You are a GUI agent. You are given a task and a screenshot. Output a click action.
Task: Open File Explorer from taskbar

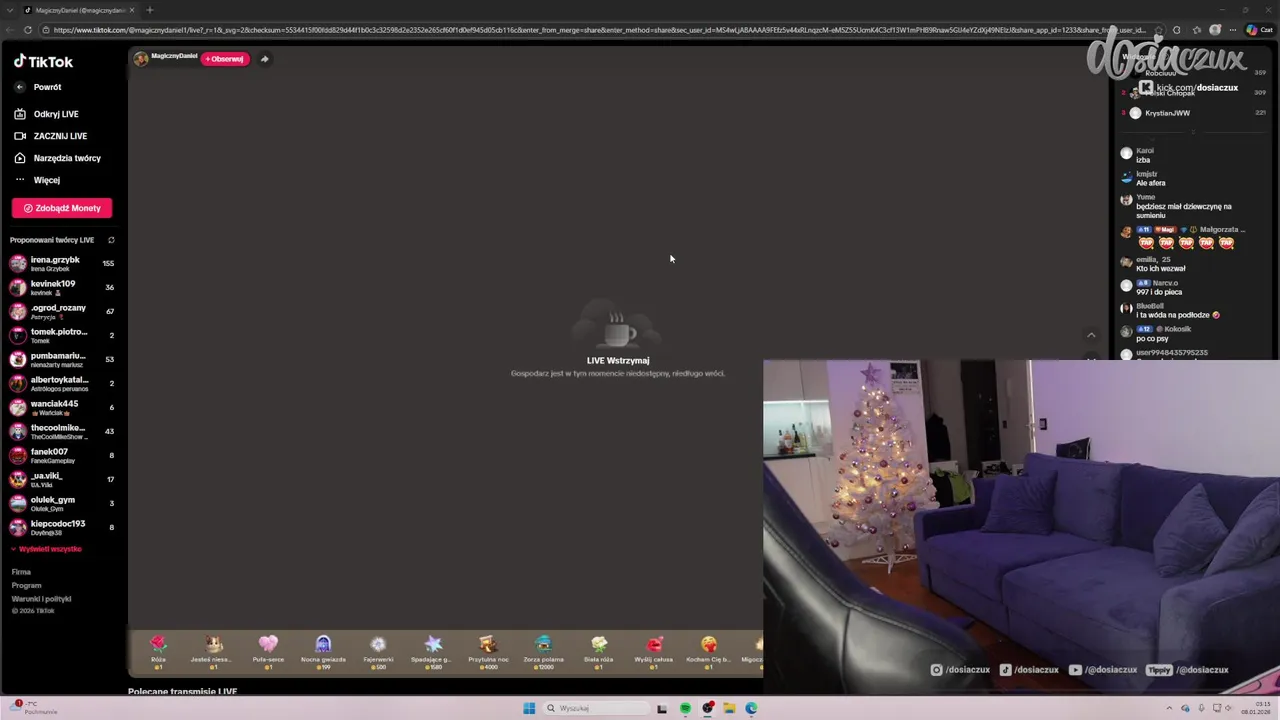pos(730,708)
